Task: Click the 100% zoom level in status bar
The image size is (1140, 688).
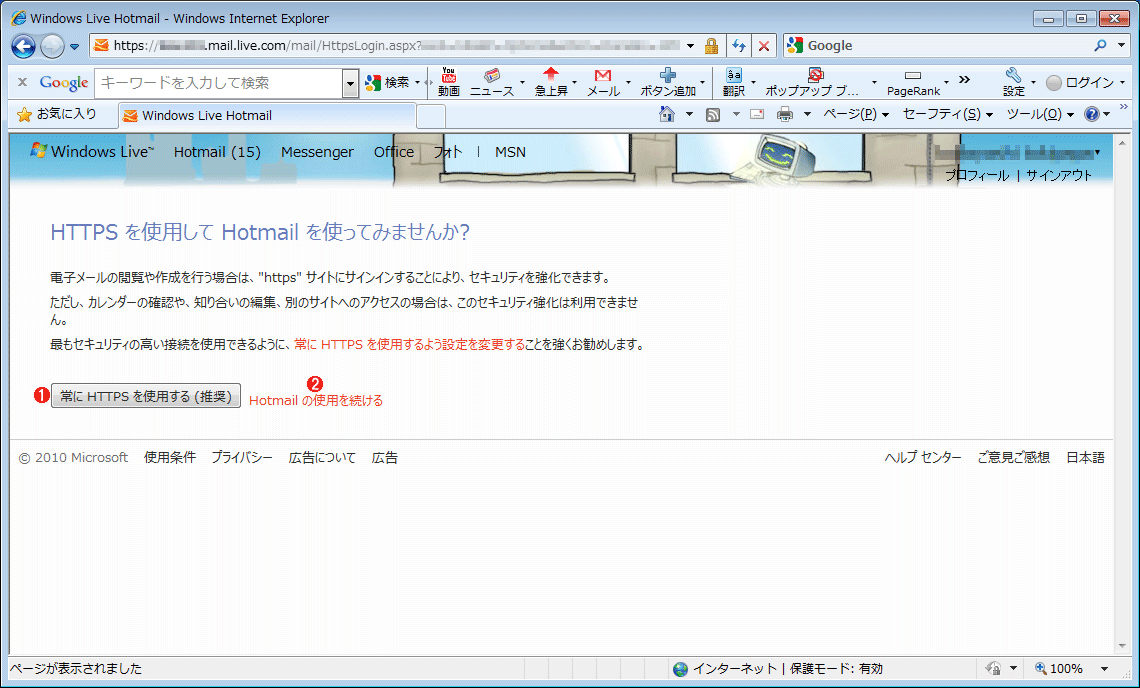Action: pyautogui.click(x=1066, y=668)
